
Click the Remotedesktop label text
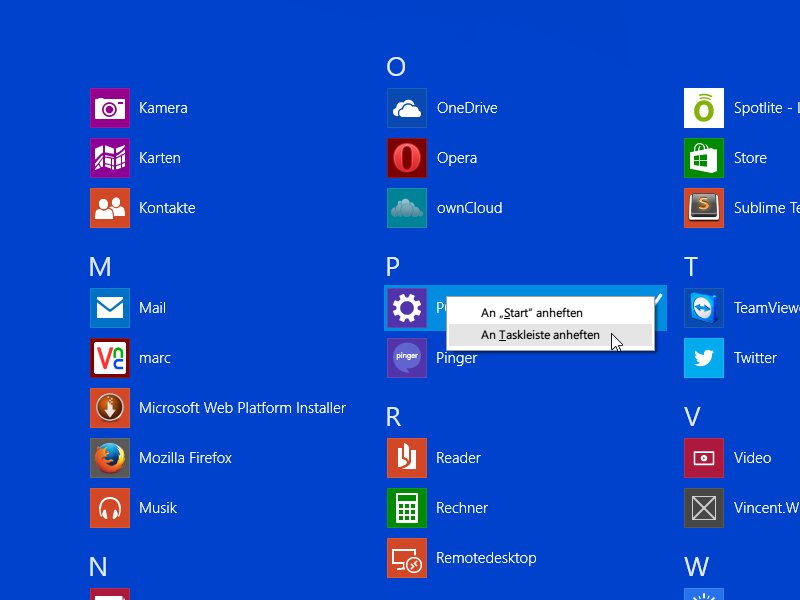(x=486, y=558)
